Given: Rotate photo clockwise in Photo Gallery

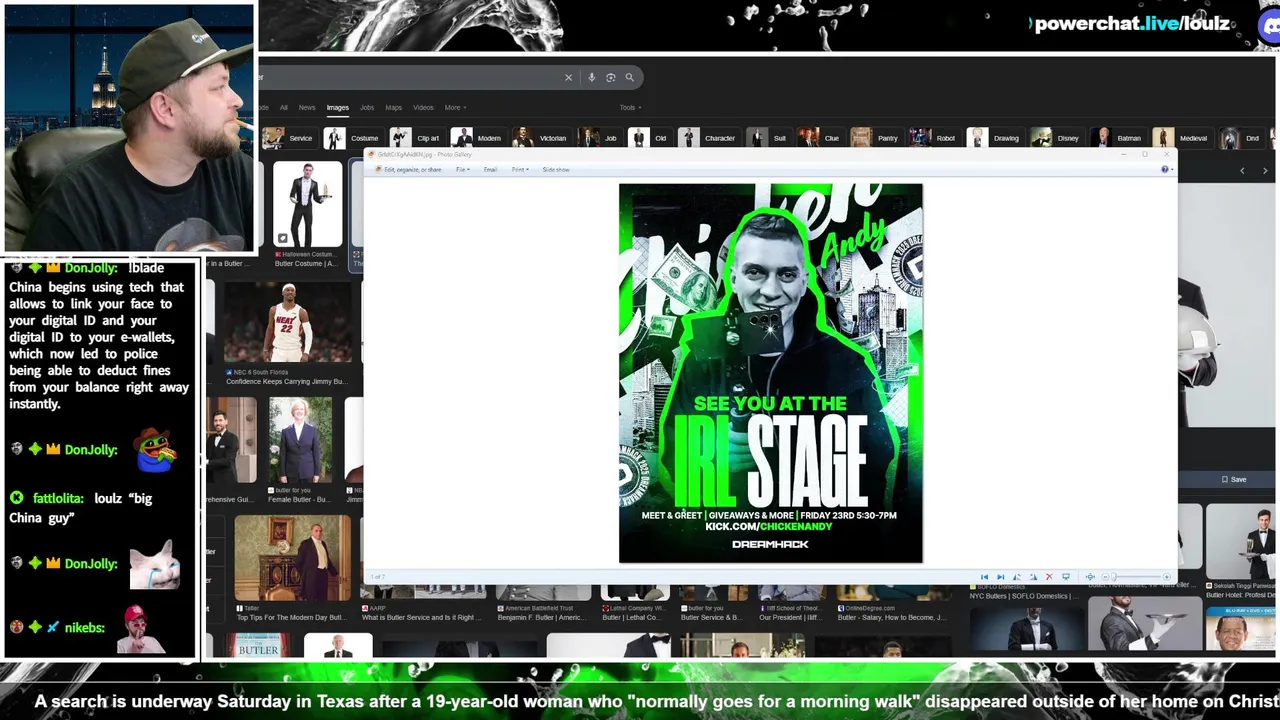Looking at the screenshot, I should (x=1033, y=577).
